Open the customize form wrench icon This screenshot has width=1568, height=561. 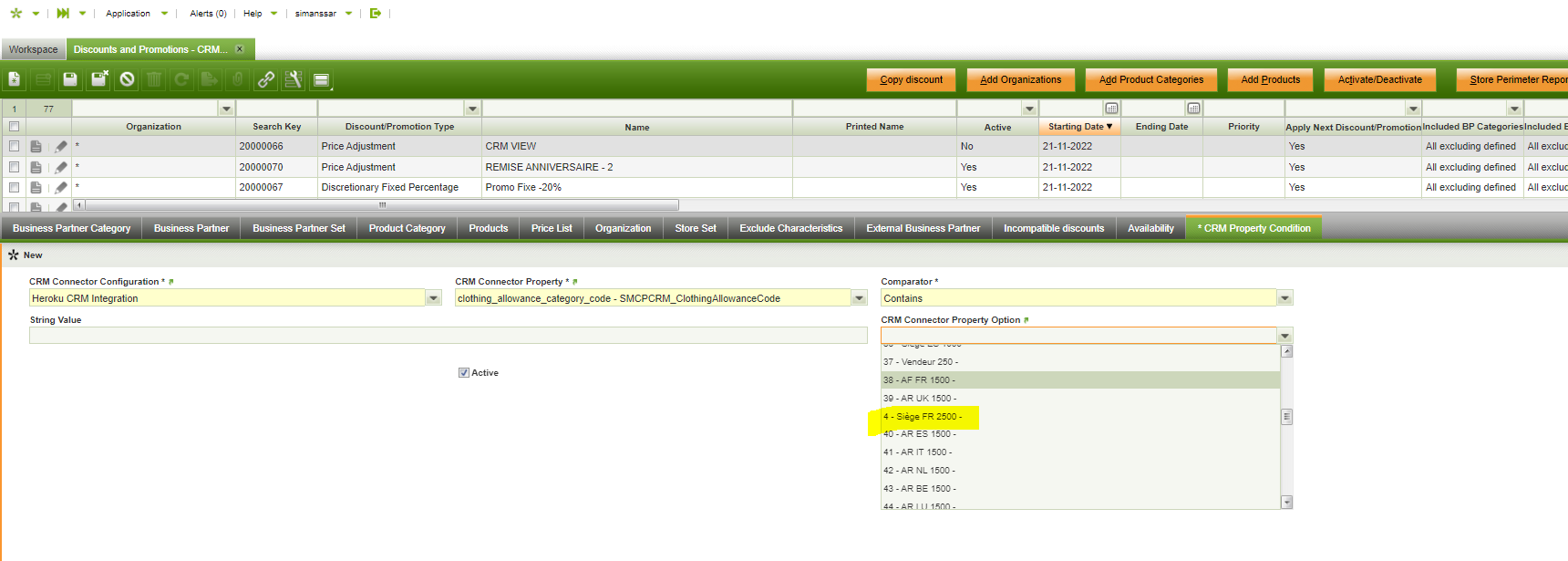click(x=294, y=79)
